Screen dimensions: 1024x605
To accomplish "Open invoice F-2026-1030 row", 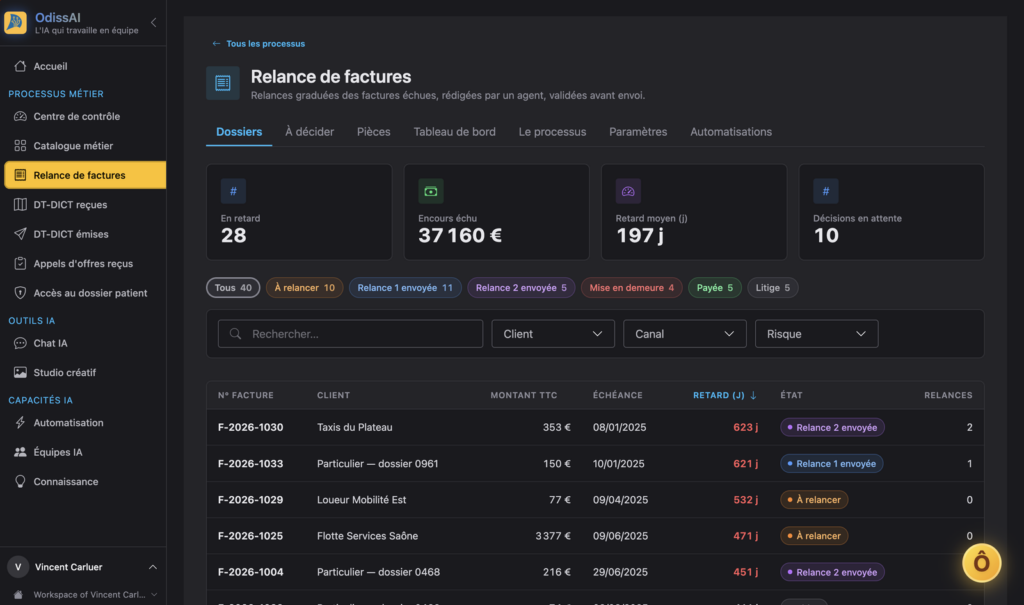I will [x=595, y=427].
